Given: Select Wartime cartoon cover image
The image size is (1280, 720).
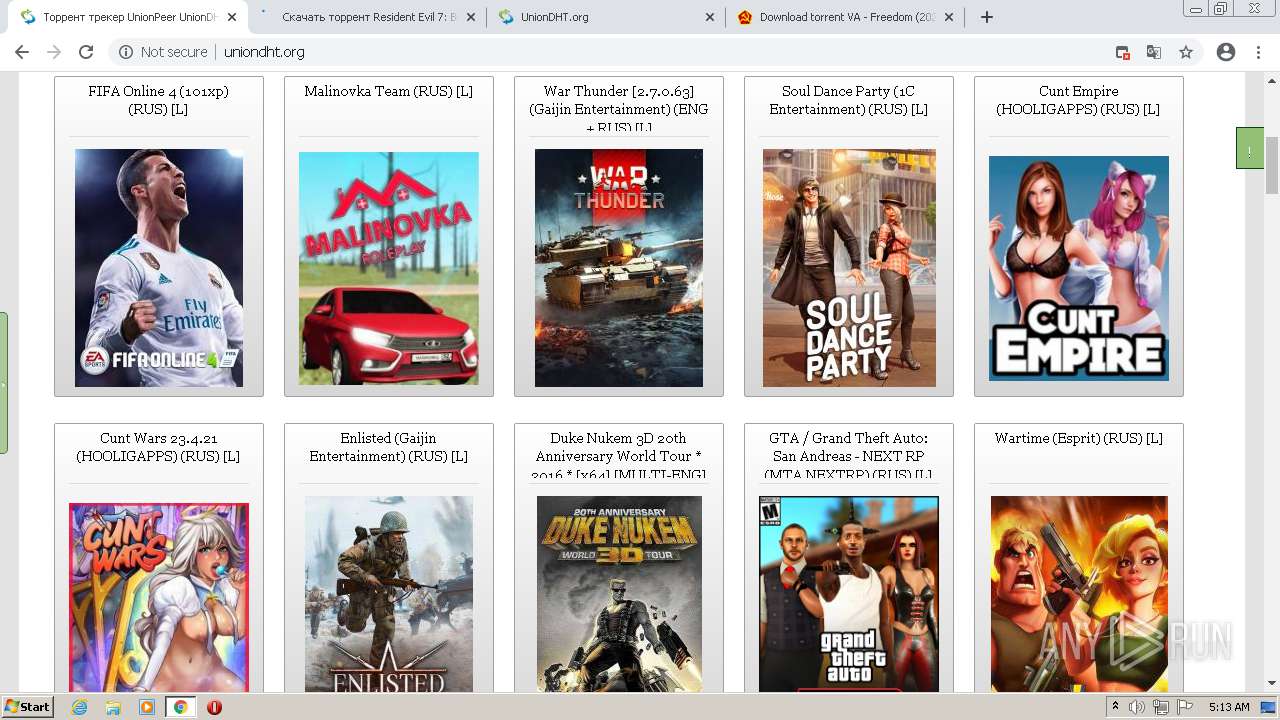Looking at the screenshot, I should [1079, 594].
